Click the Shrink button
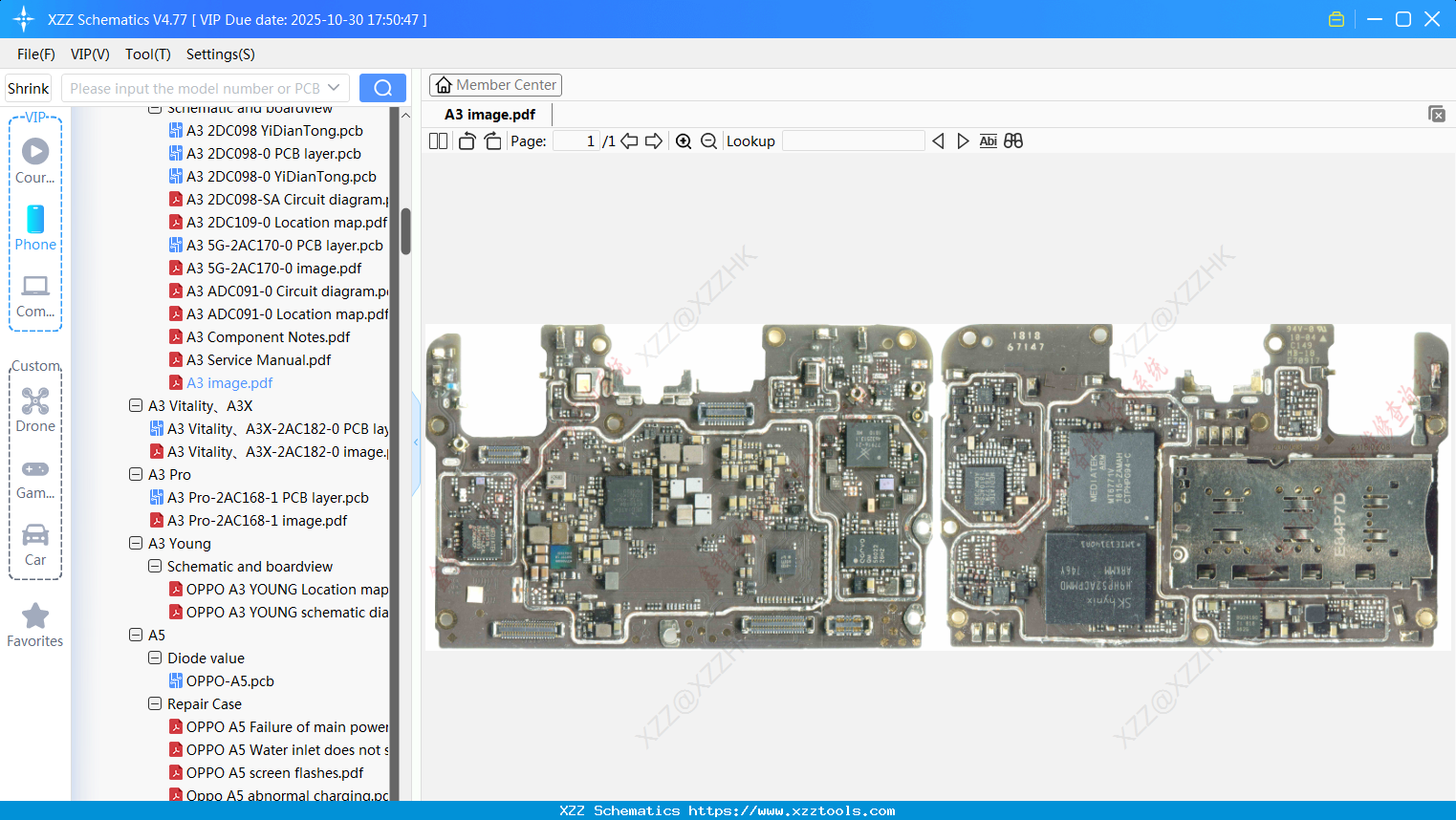Screen dimensions: 1456x820 [29, 88]
